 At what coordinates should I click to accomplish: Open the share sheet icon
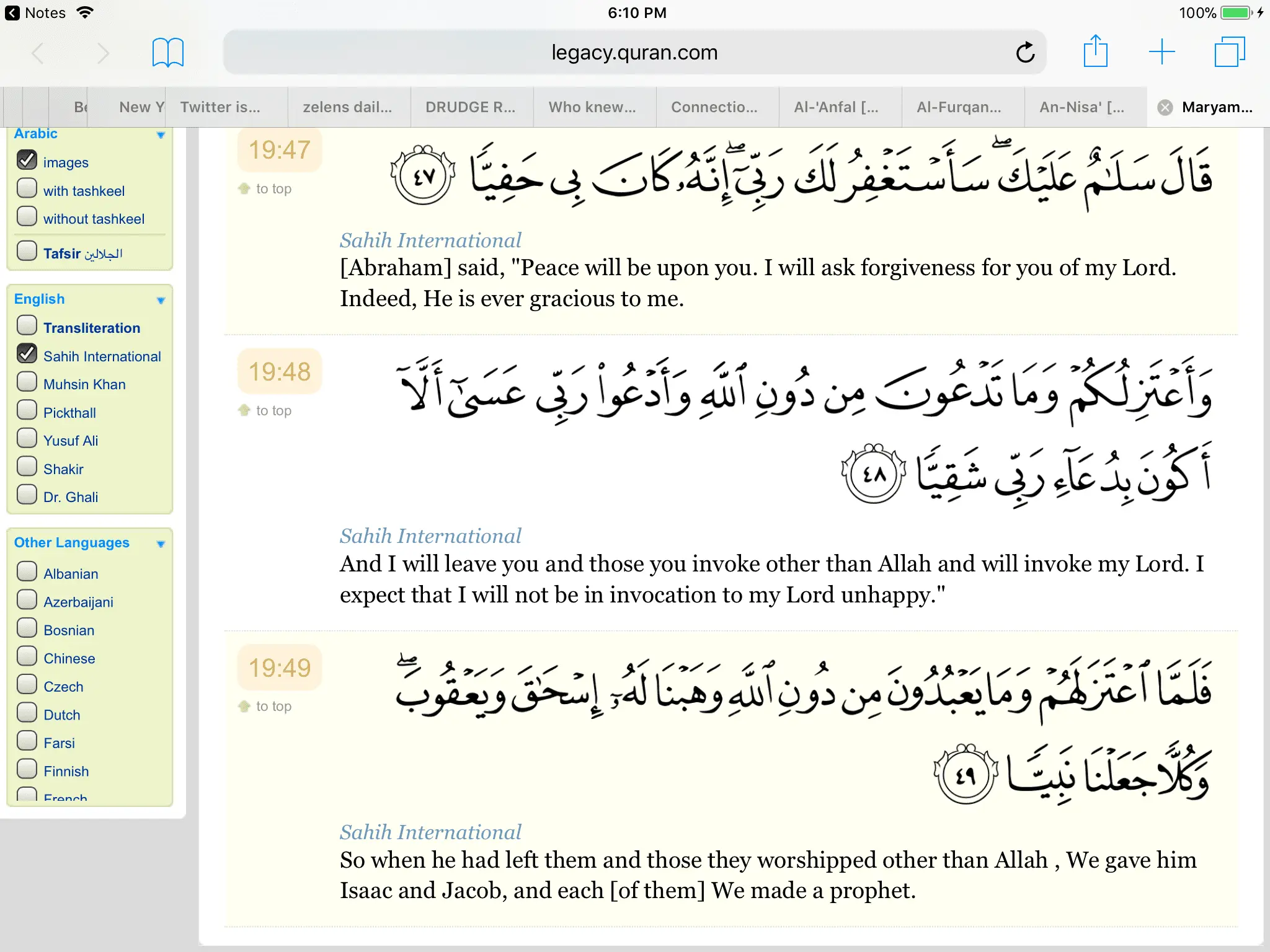point(1095,51)
